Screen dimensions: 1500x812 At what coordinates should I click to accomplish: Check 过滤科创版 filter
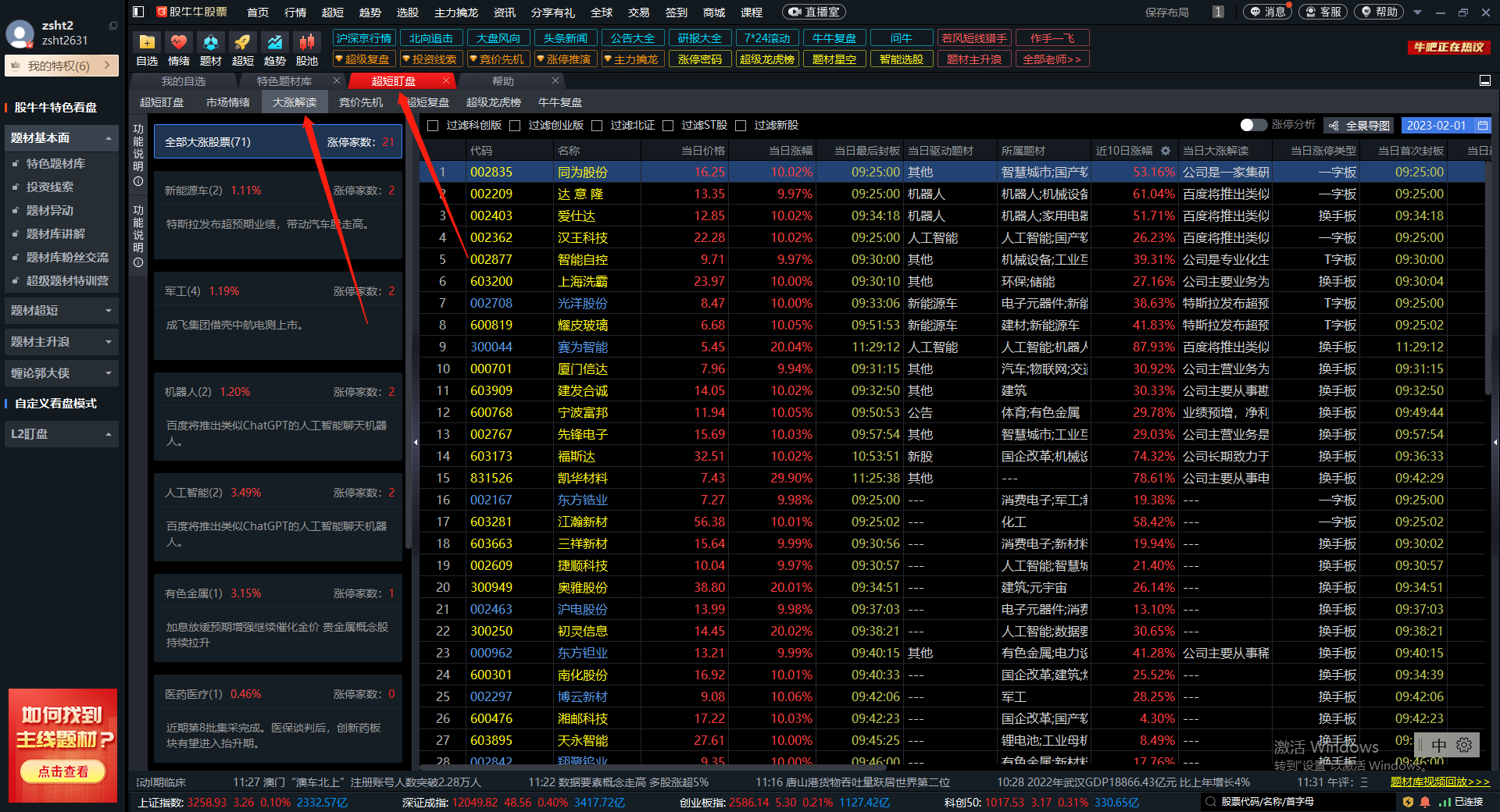tap(433, 125)
